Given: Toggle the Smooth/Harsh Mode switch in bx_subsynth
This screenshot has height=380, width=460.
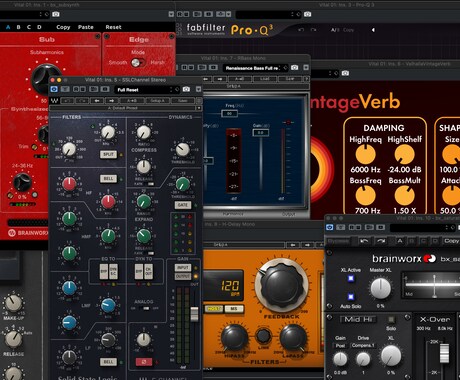Looking at the screenshot, I should [138, 63].
